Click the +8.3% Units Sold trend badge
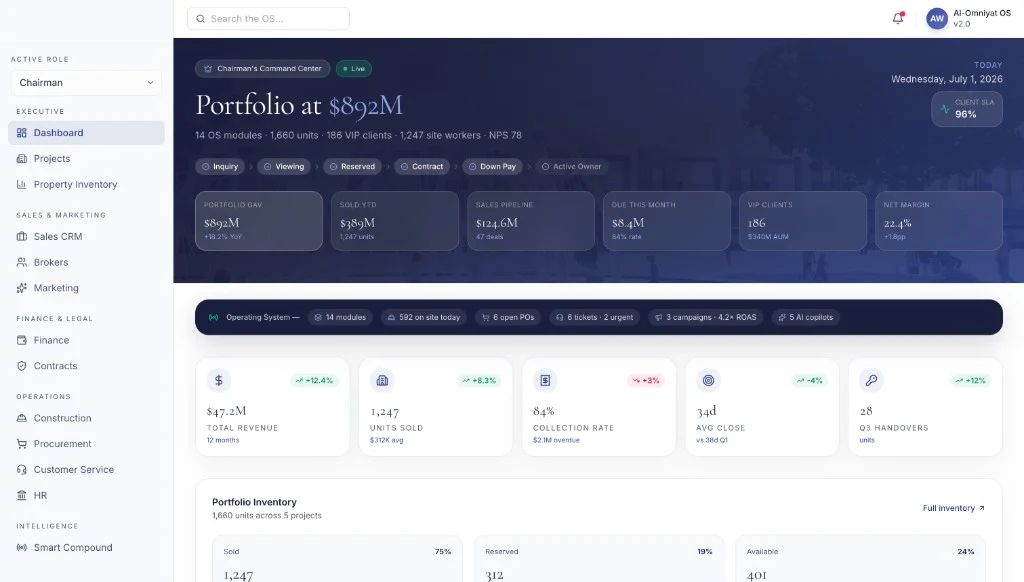1024x582 pixels. tap(479, 380)
